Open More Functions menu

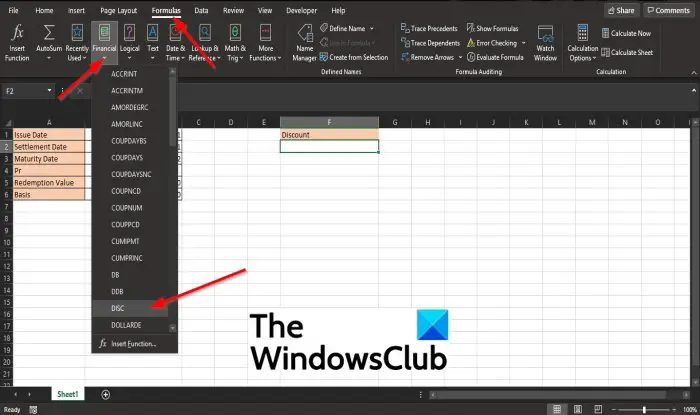point(265,43)
